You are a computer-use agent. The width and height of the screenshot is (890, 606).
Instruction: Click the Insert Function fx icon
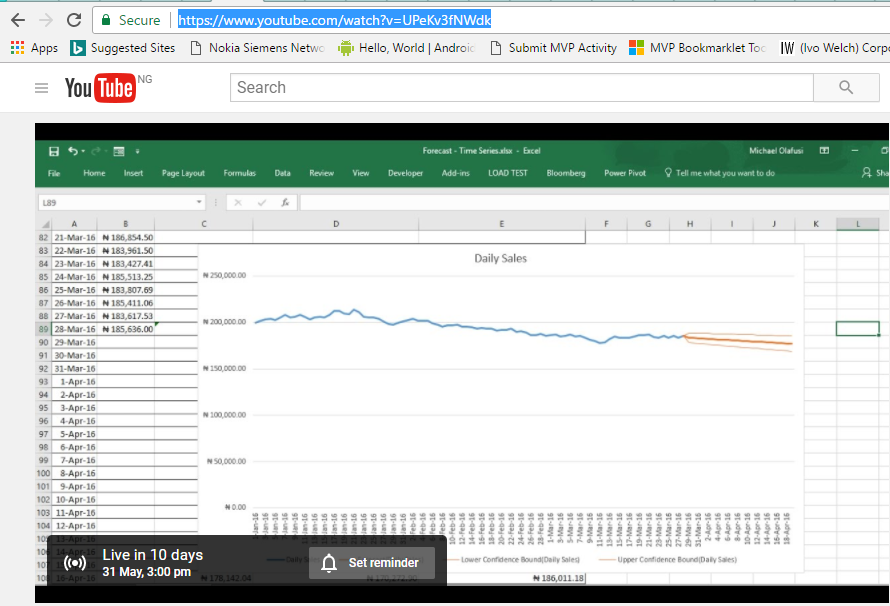coord(286,203)
